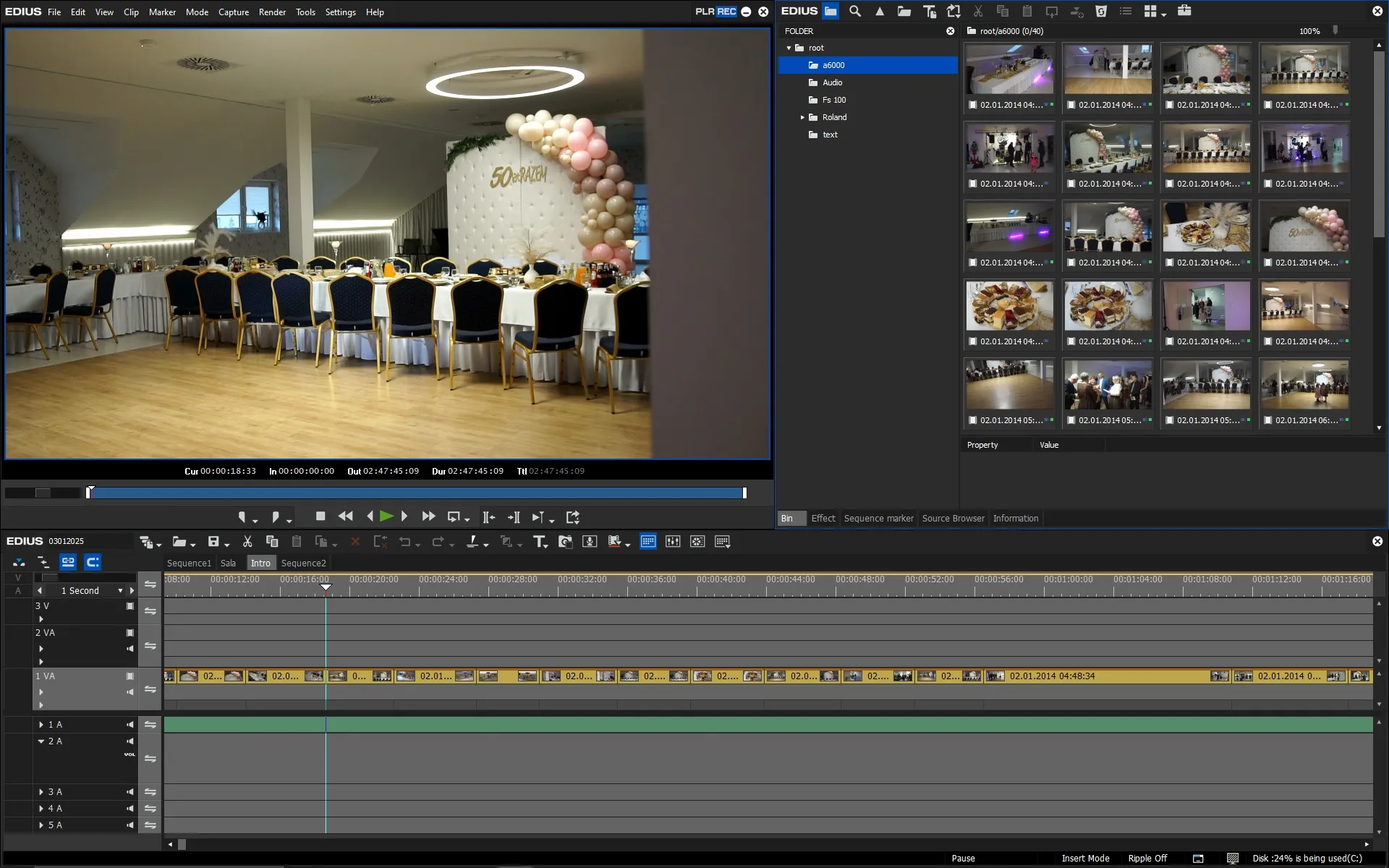This screenshot has height=868, width=1389.
Task: Click the Save project icon
Action: (x=213, y=542)
